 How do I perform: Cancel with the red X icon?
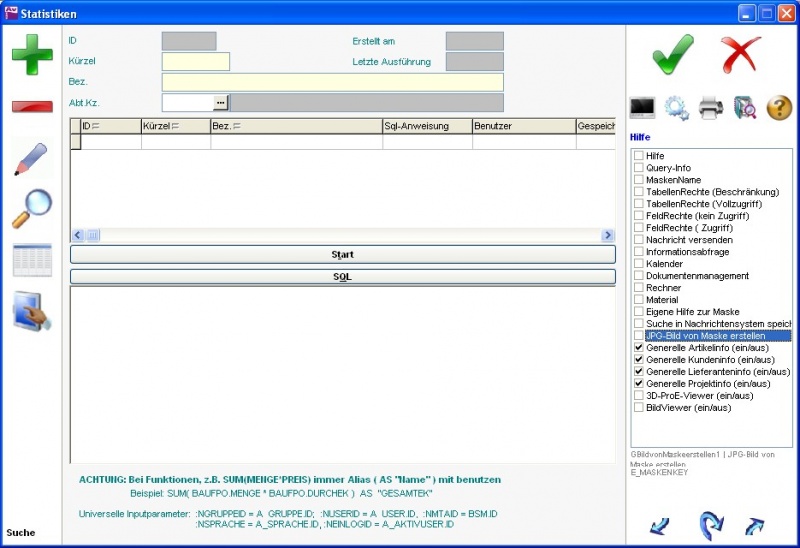741,53
